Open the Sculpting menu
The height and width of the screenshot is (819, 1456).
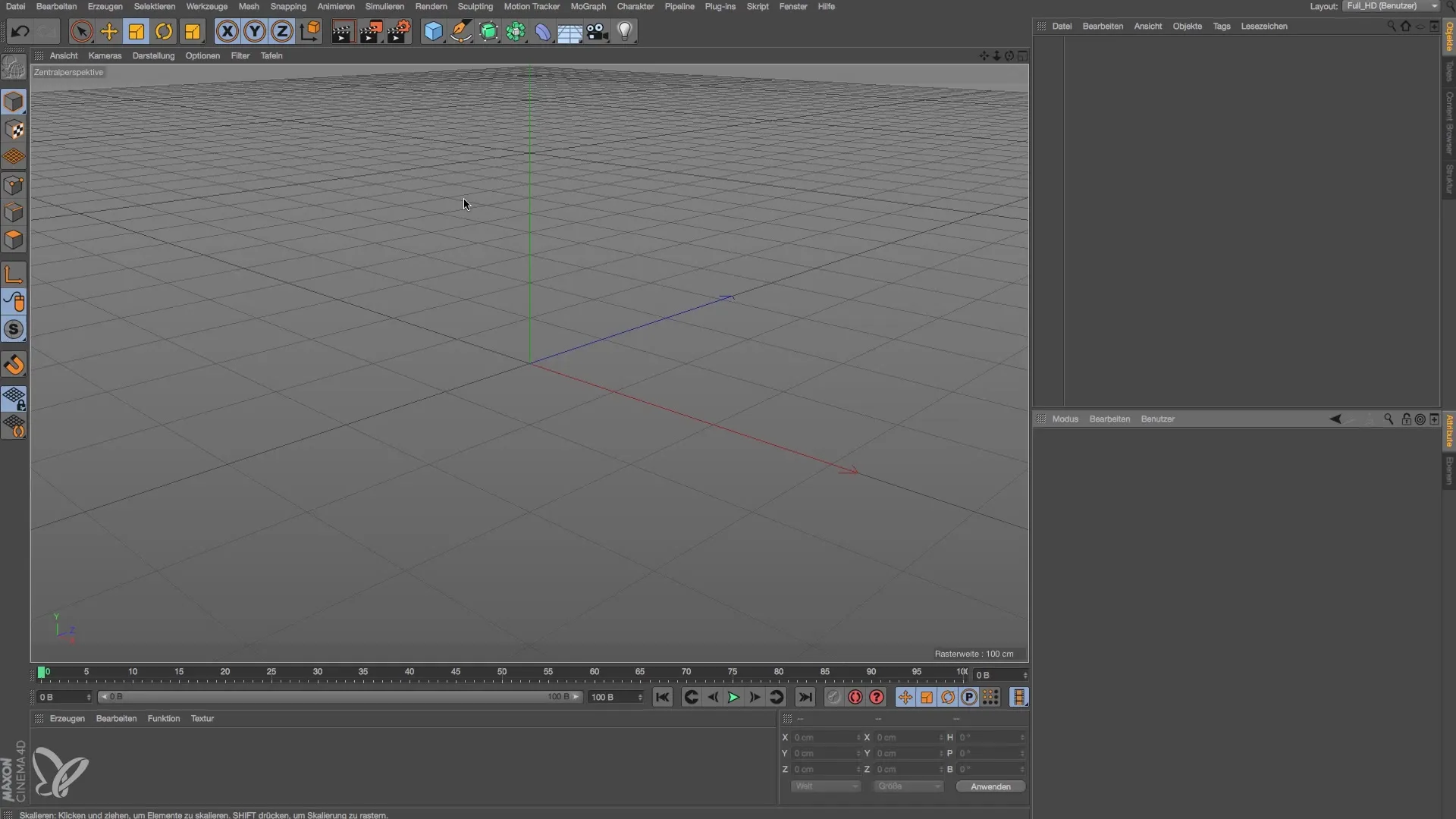click(475, 6)
